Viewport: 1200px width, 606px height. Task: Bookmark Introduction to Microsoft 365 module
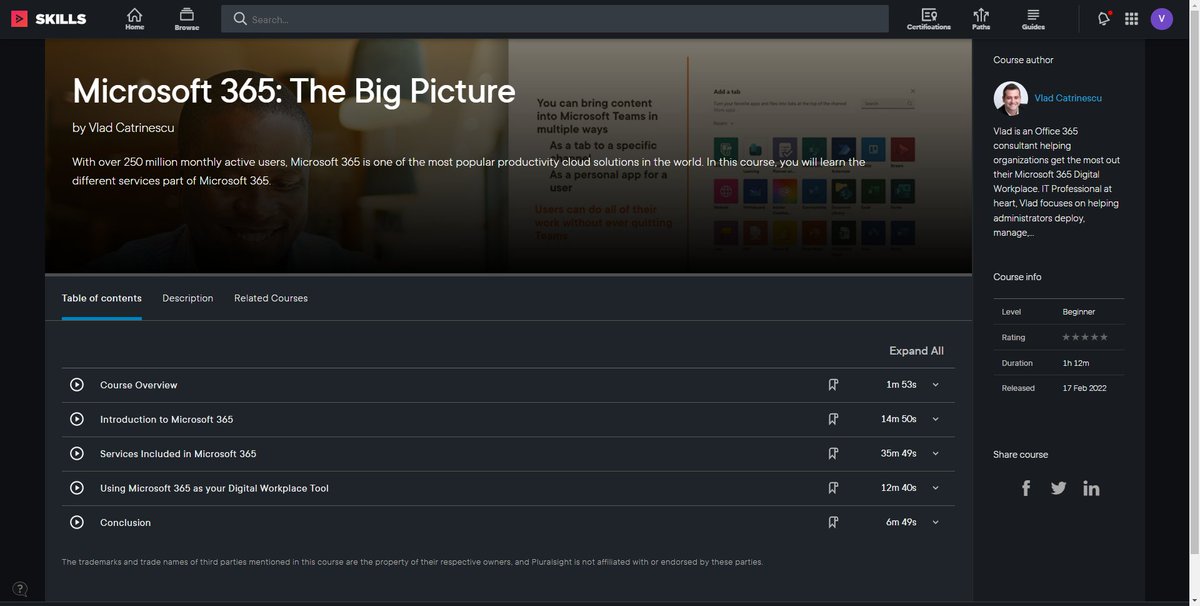(833, 419)
